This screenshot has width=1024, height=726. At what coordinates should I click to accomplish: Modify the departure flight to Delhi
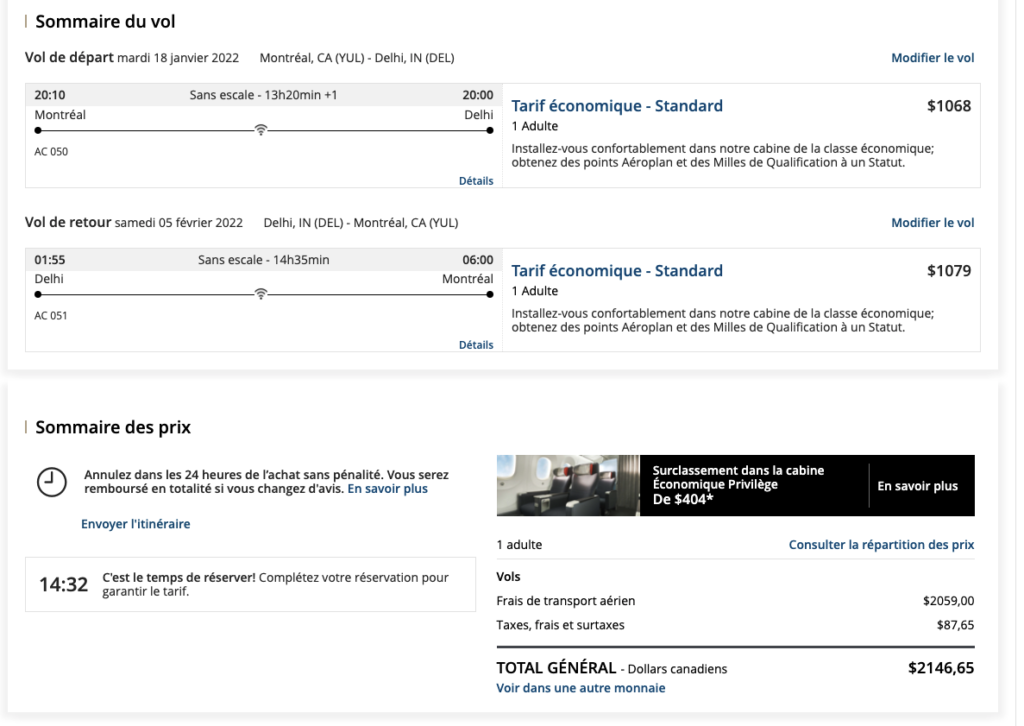tap(932, 58)
